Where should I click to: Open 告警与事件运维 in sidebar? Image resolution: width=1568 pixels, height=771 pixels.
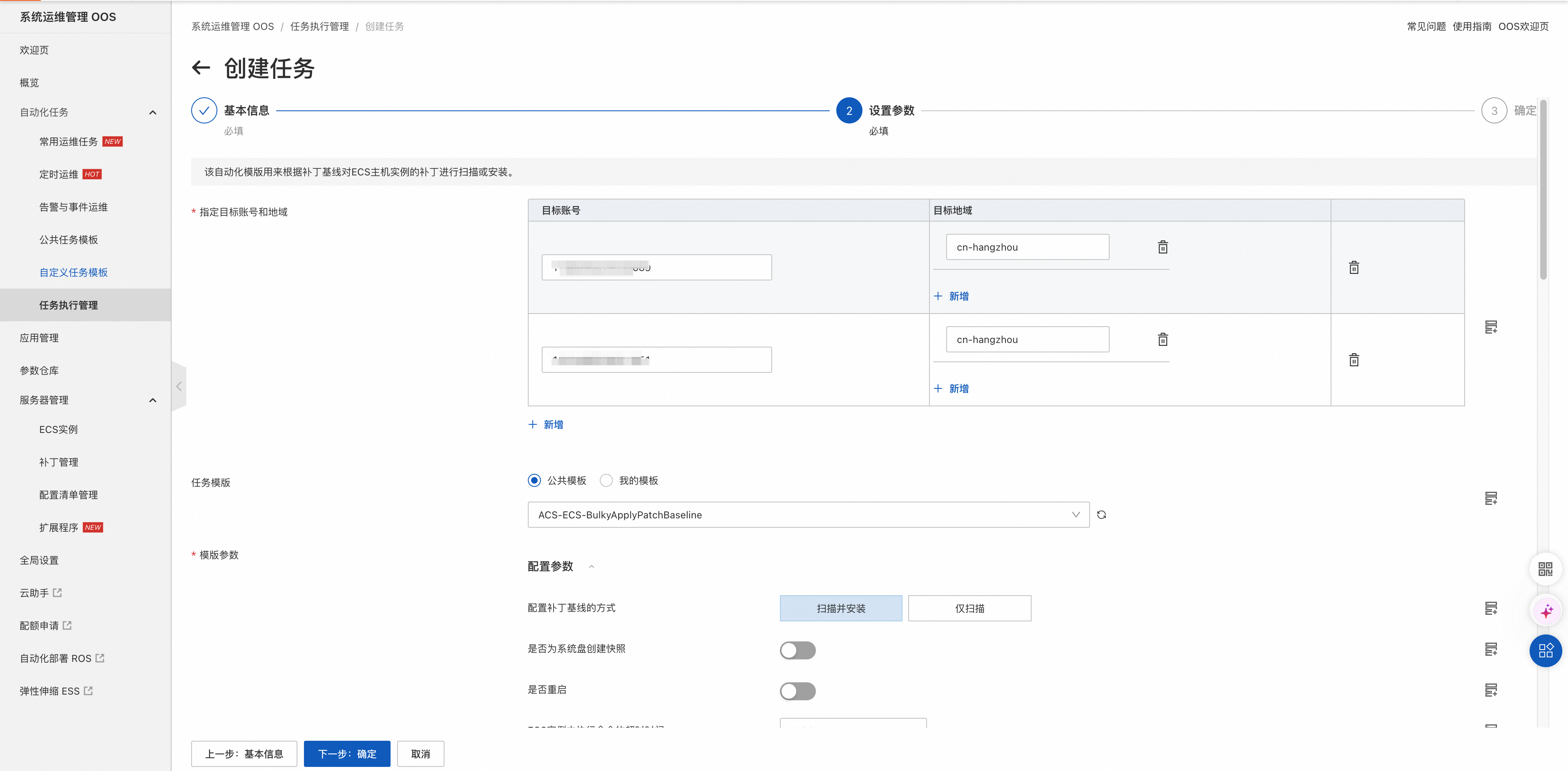click(x=73, y=207)
